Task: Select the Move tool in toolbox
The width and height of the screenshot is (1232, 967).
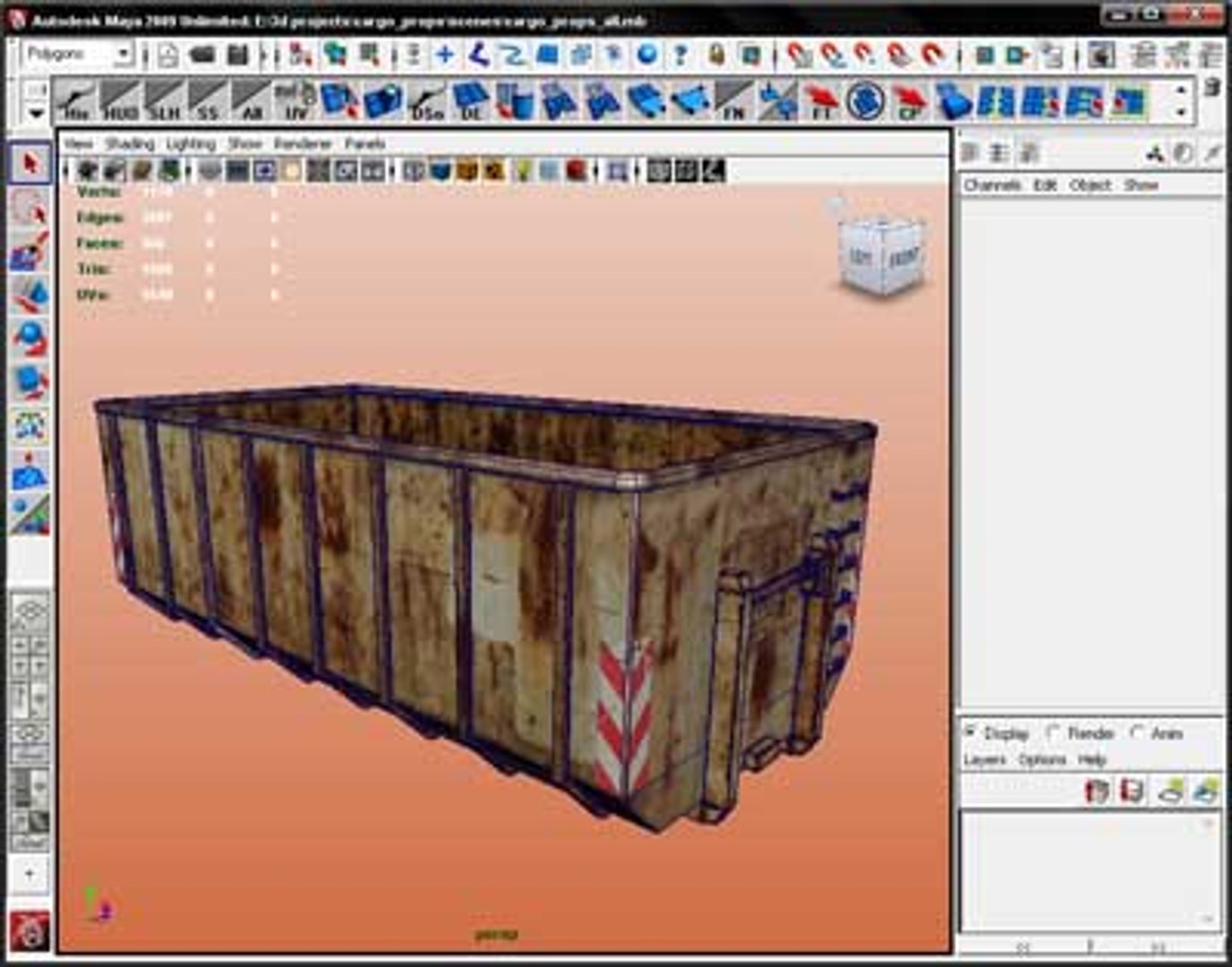Action: [30, 295]
